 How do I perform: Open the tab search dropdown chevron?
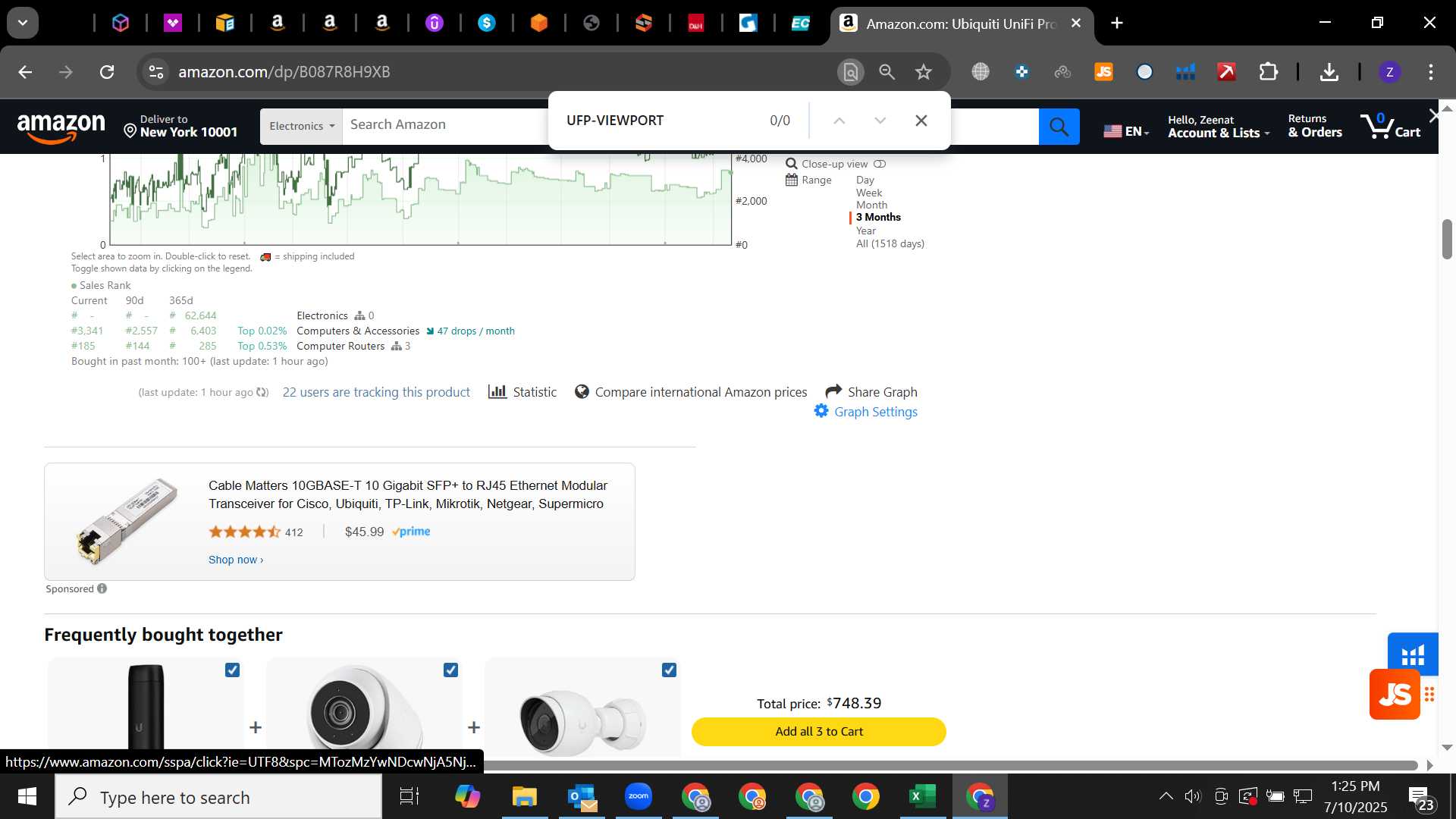pos(23,23)
